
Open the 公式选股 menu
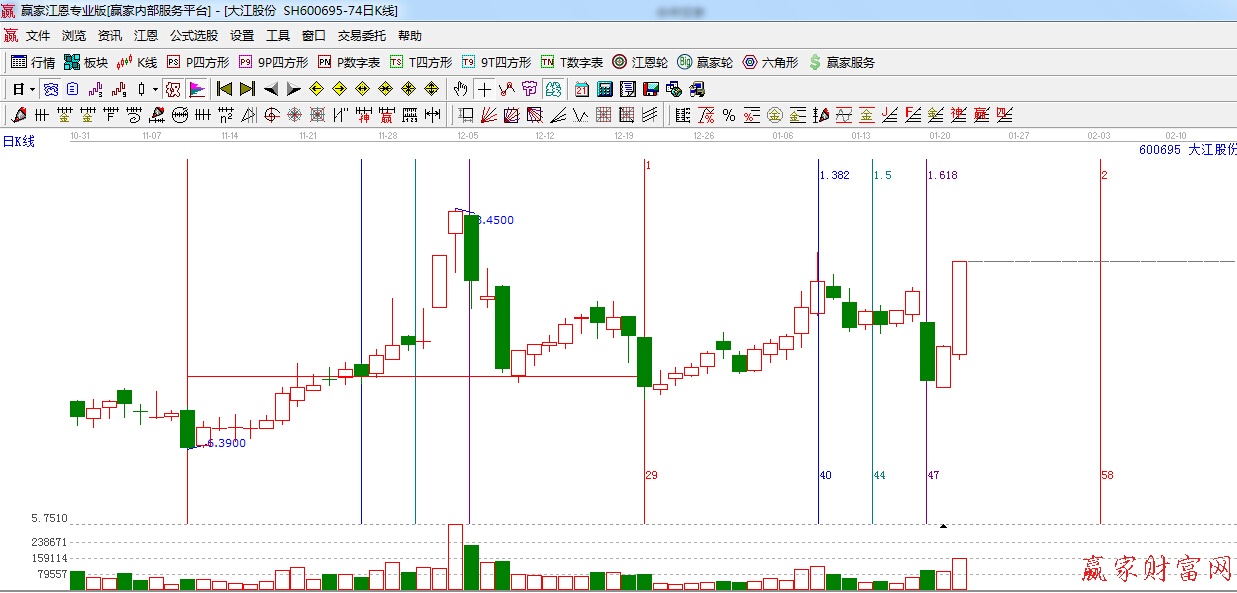193,36
